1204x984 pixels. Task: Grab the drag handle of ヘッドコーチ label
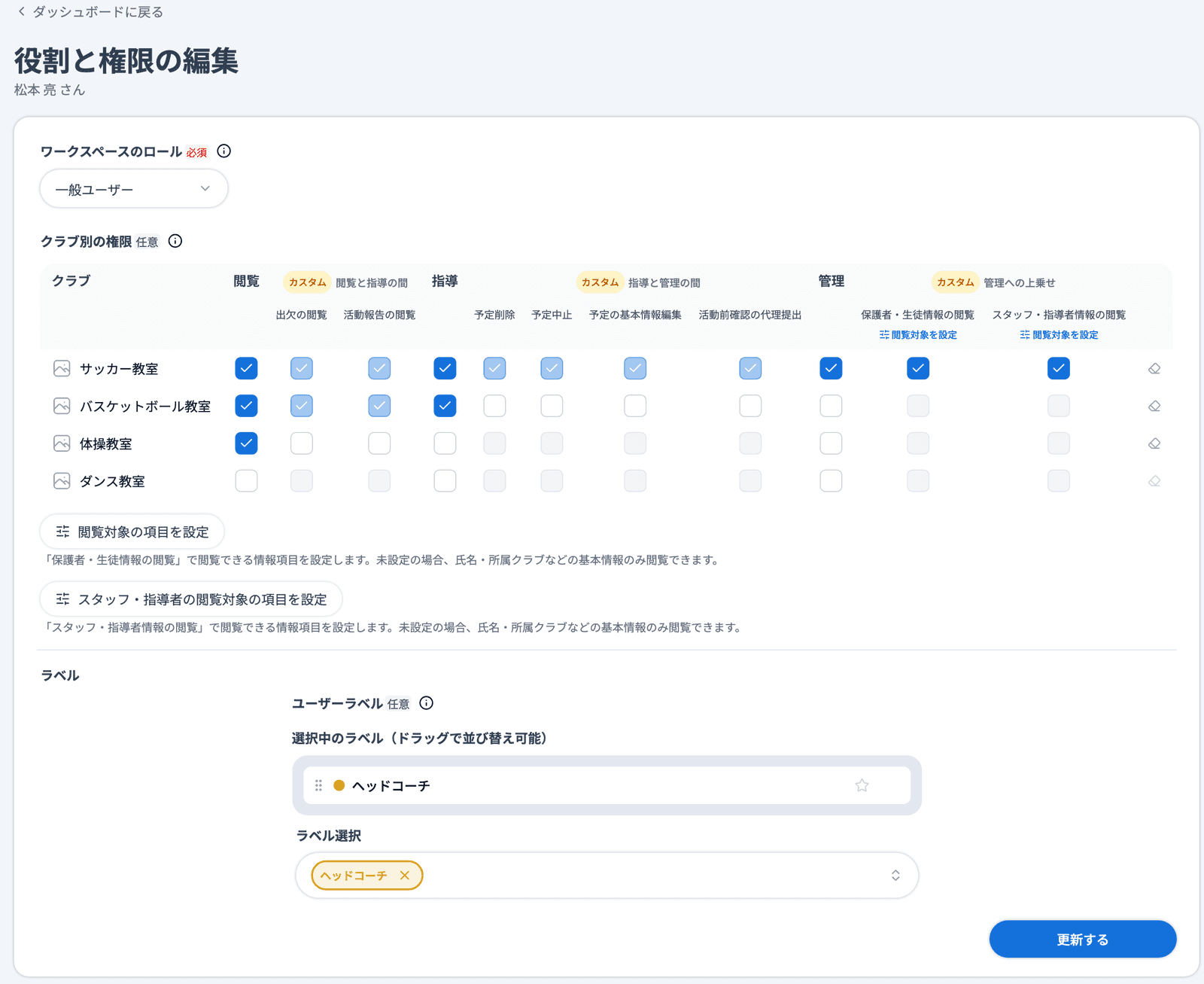(318, 785)
